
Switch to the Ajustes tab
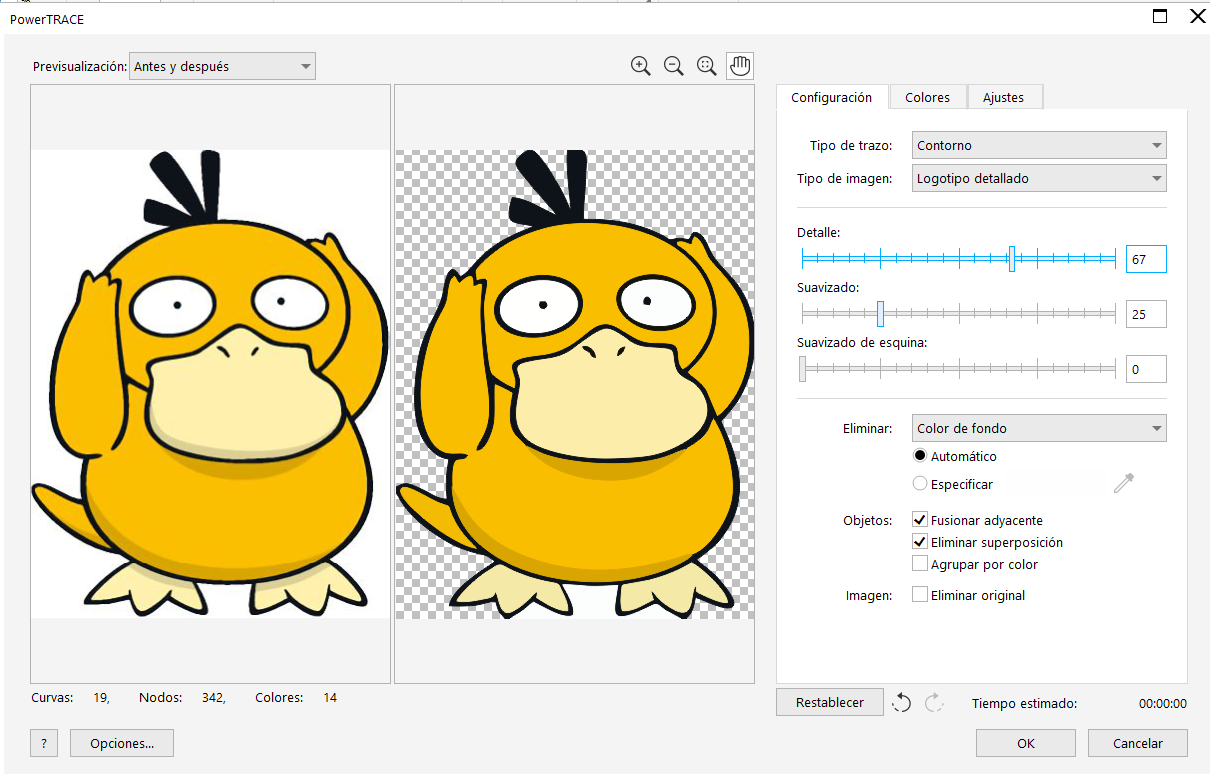coord(1003,97)
